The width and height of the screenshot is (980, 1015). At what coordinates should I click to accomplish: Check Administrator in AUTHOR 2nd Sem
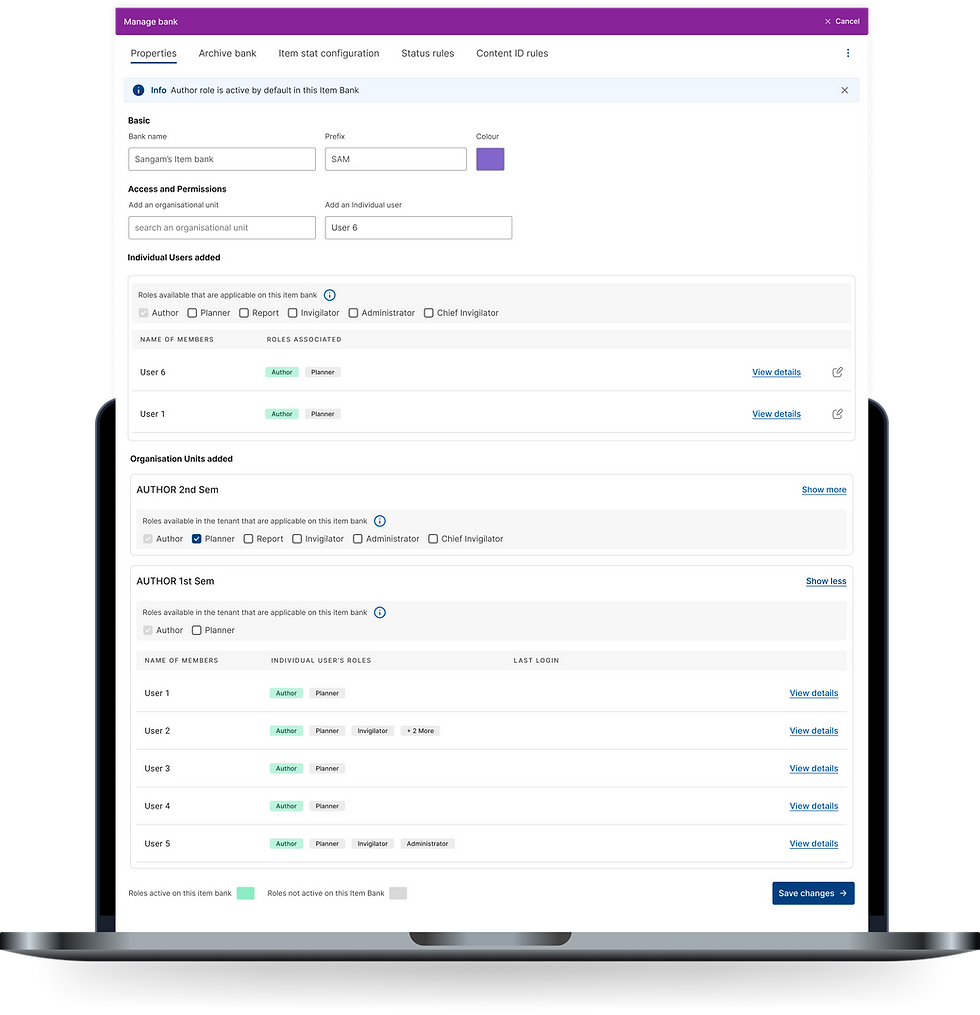[358, 539]
